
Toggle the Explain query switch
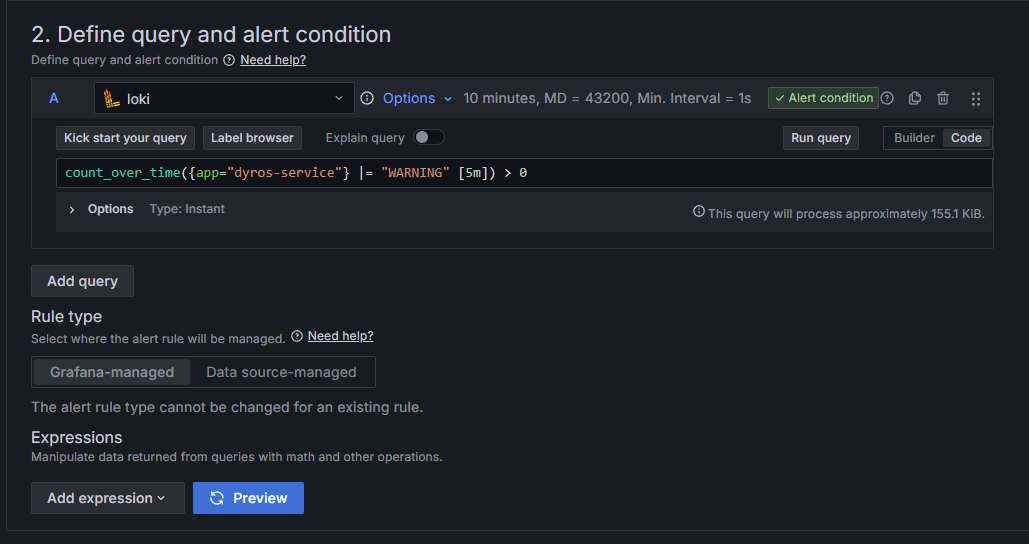click(x=429, y=137)
